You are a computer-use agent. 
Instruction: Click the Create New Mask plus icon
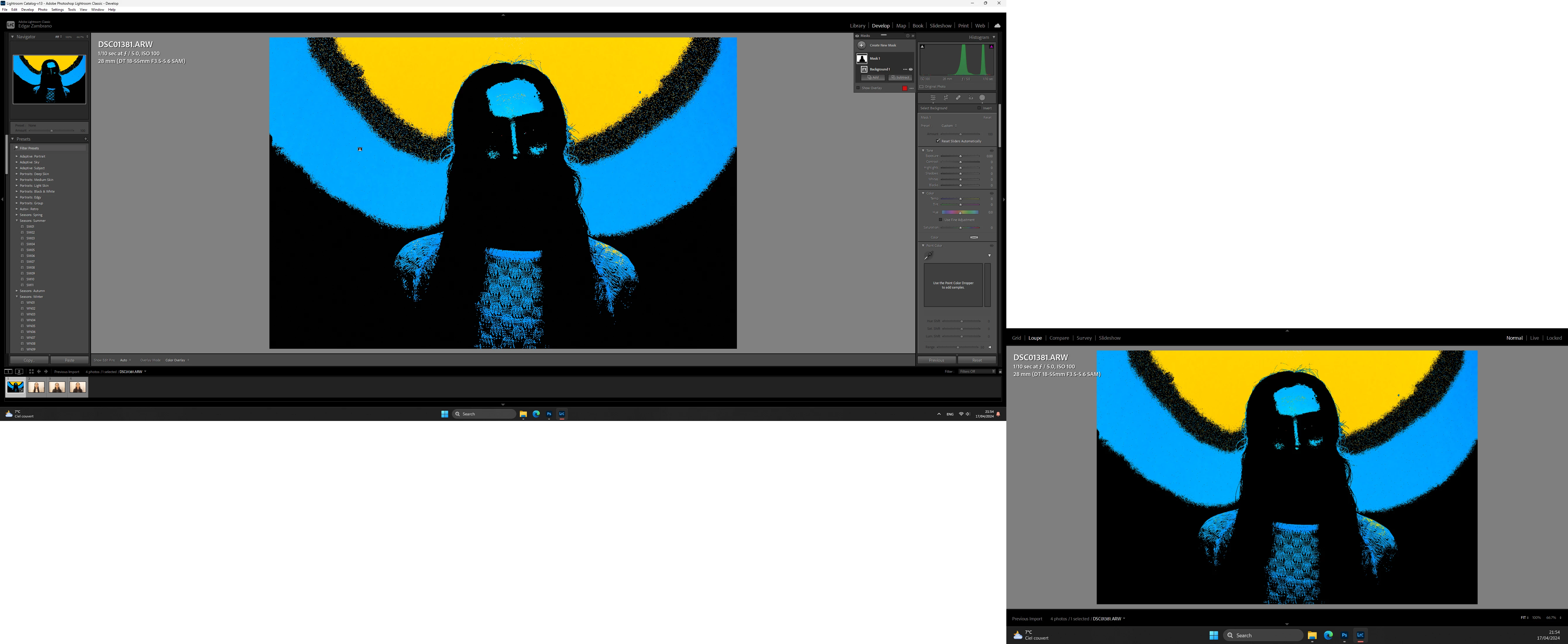(x=861, y=45)
